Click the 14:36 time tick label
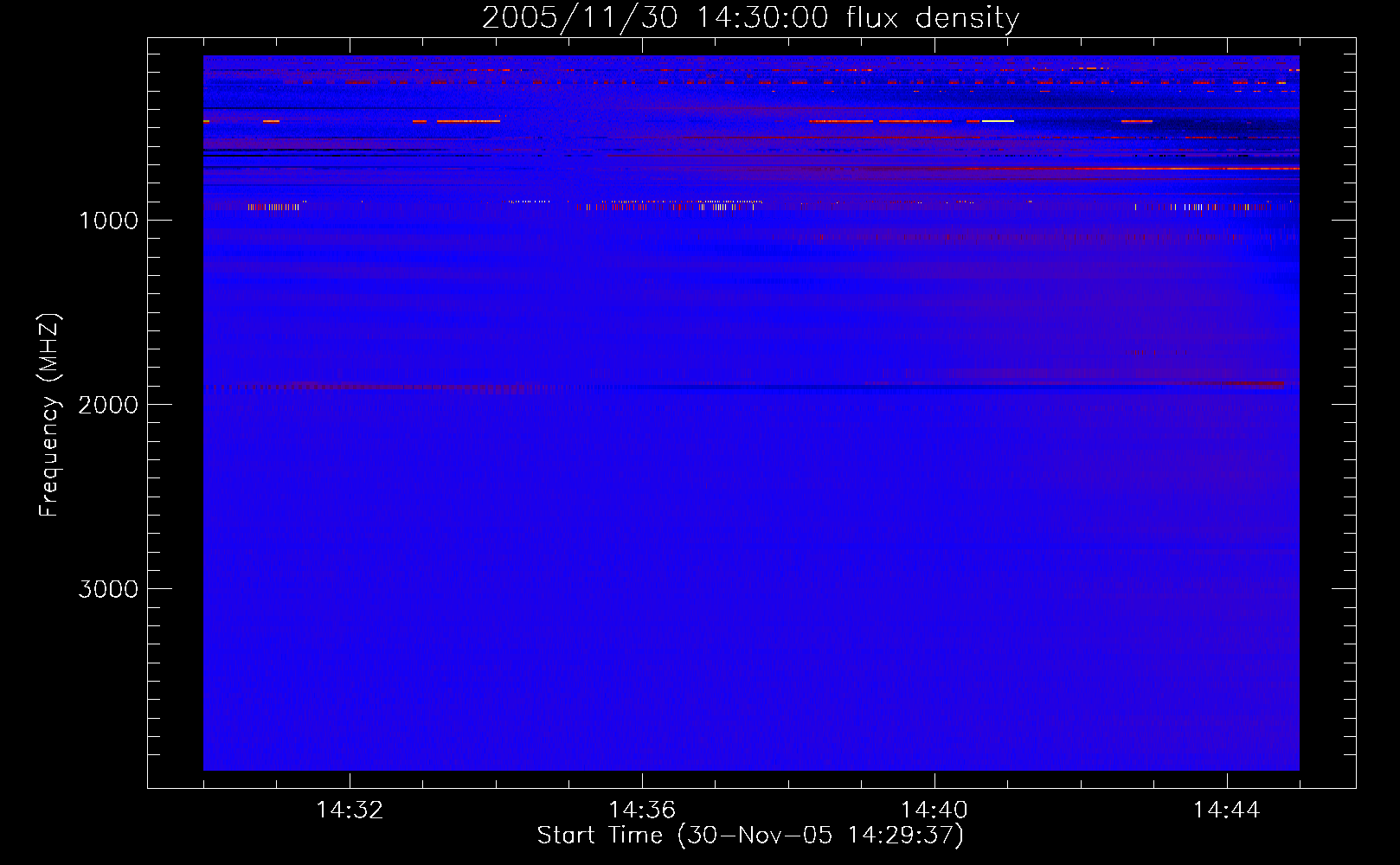 click(642, 811)
